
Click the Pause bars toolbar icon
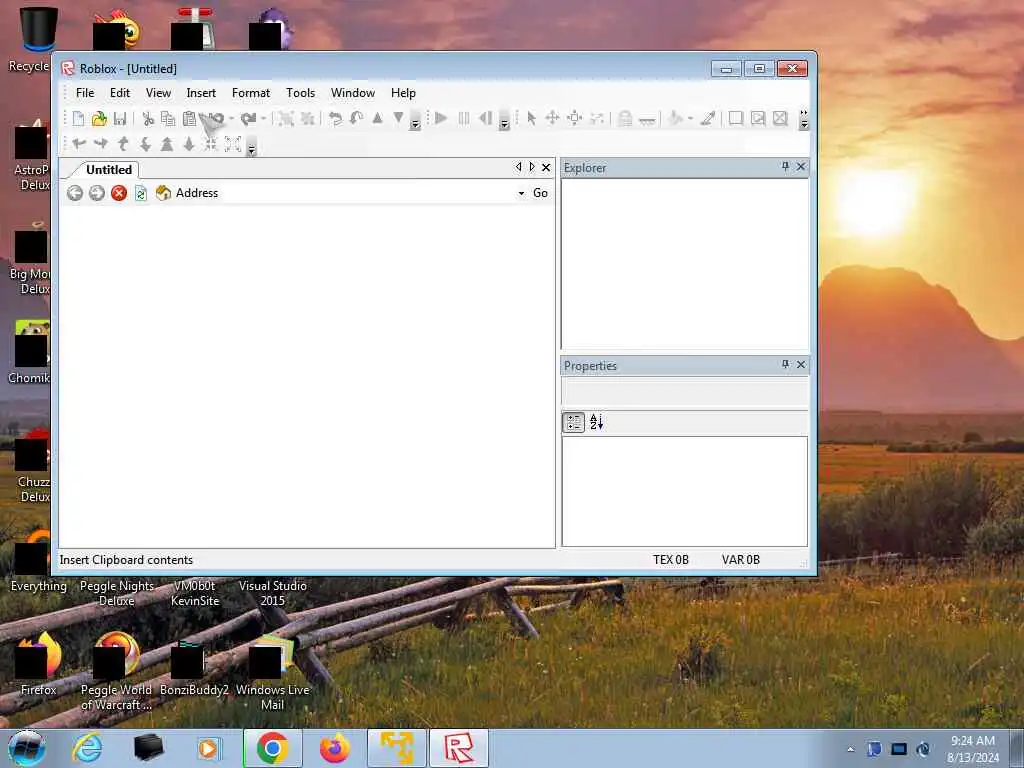click(x=464, y=118)
